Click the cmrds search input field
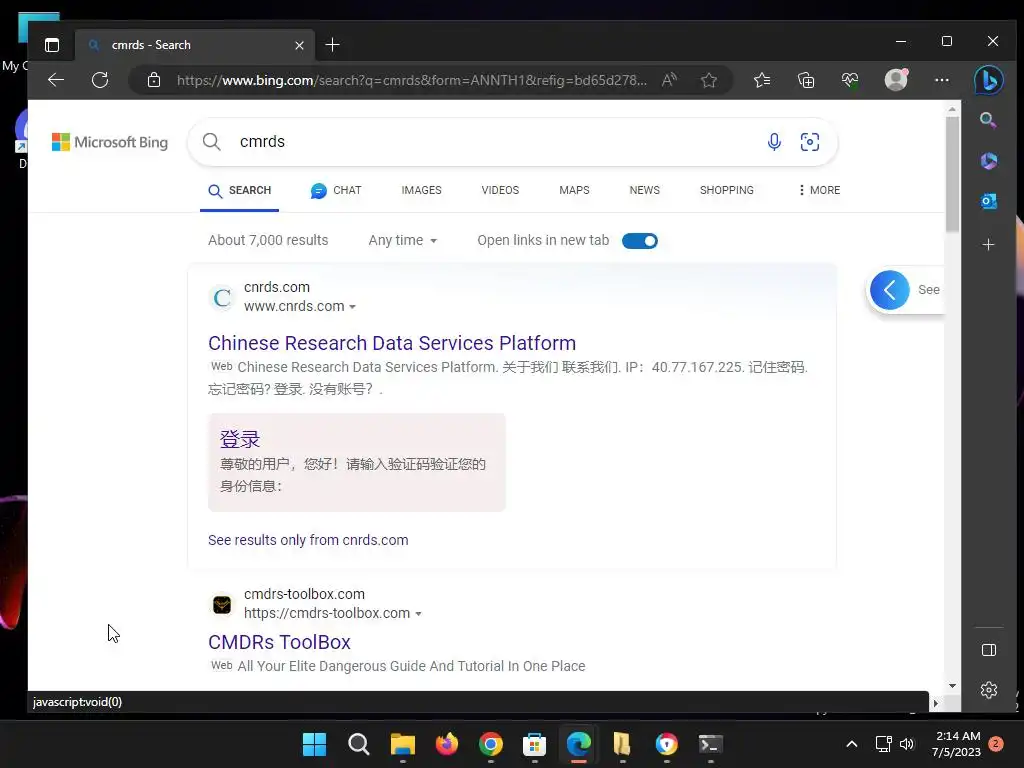Screen dimensions: 1024x768 [x=496, y=142]
